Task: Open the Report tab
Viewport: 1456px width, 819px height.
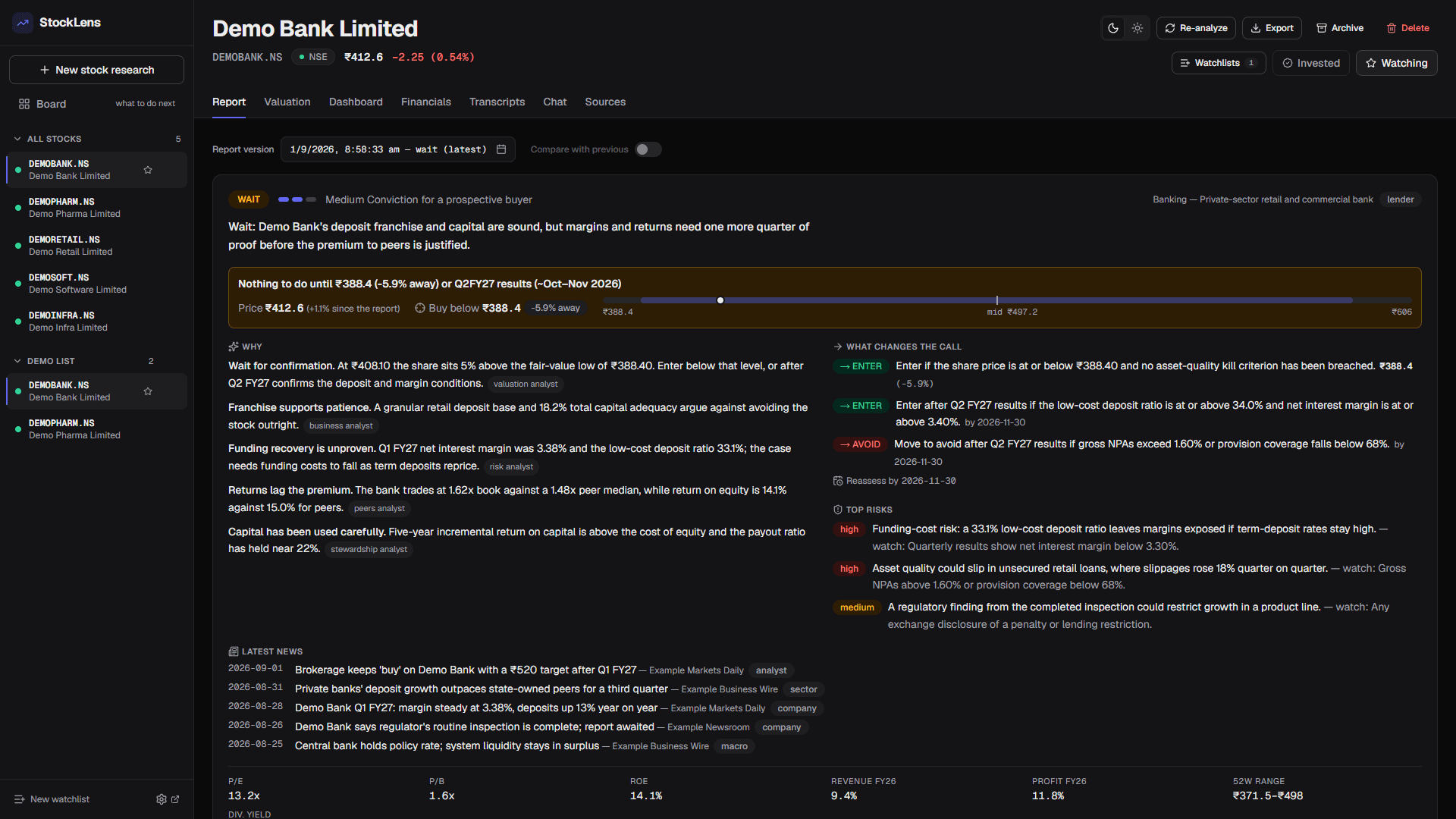Action: (x=229, y=102)
